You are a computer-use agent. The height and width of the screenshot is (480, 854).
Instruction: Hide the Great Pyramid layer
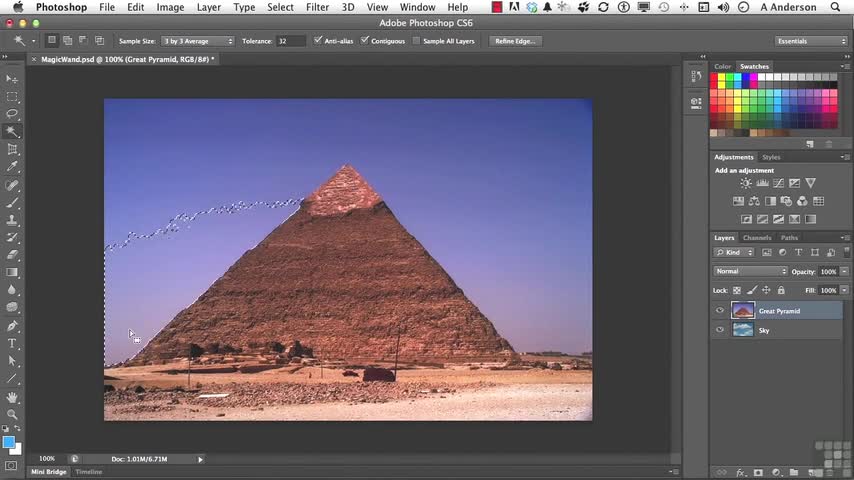(719, 311)
